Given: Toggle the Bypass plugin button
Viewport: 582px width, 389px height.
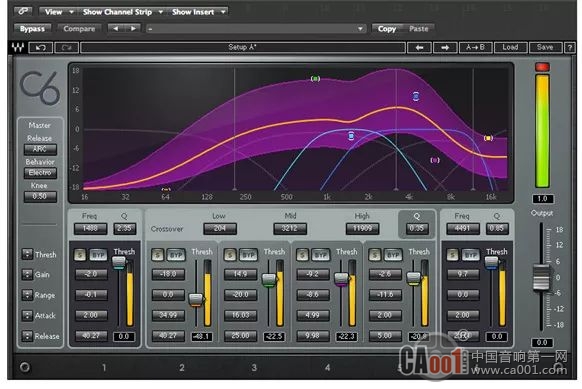Looking at the screenshot, I should coord(32,29).
